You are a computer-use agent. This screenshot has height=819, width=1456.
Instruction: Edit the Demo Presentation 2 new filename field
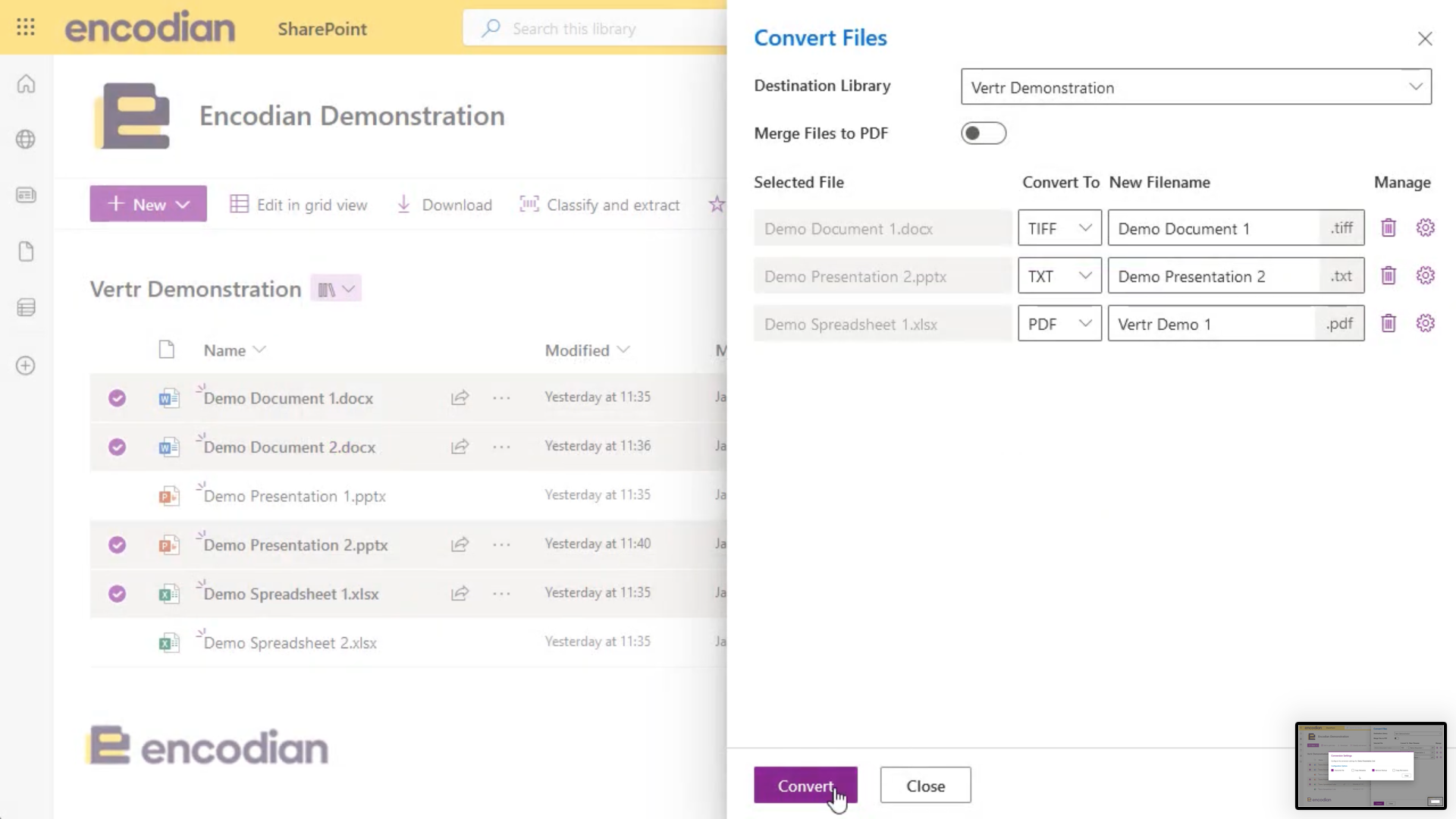(1213, 275)
